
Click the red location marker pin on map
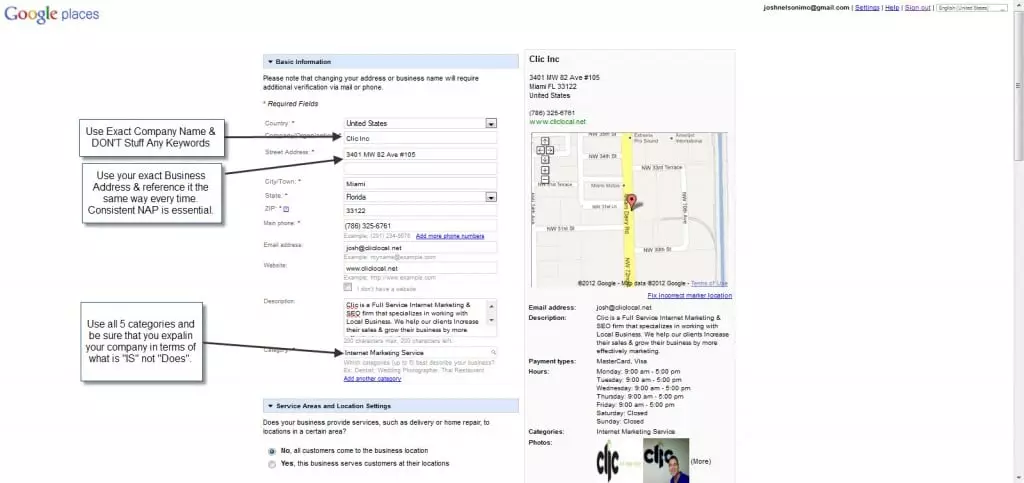632,201
